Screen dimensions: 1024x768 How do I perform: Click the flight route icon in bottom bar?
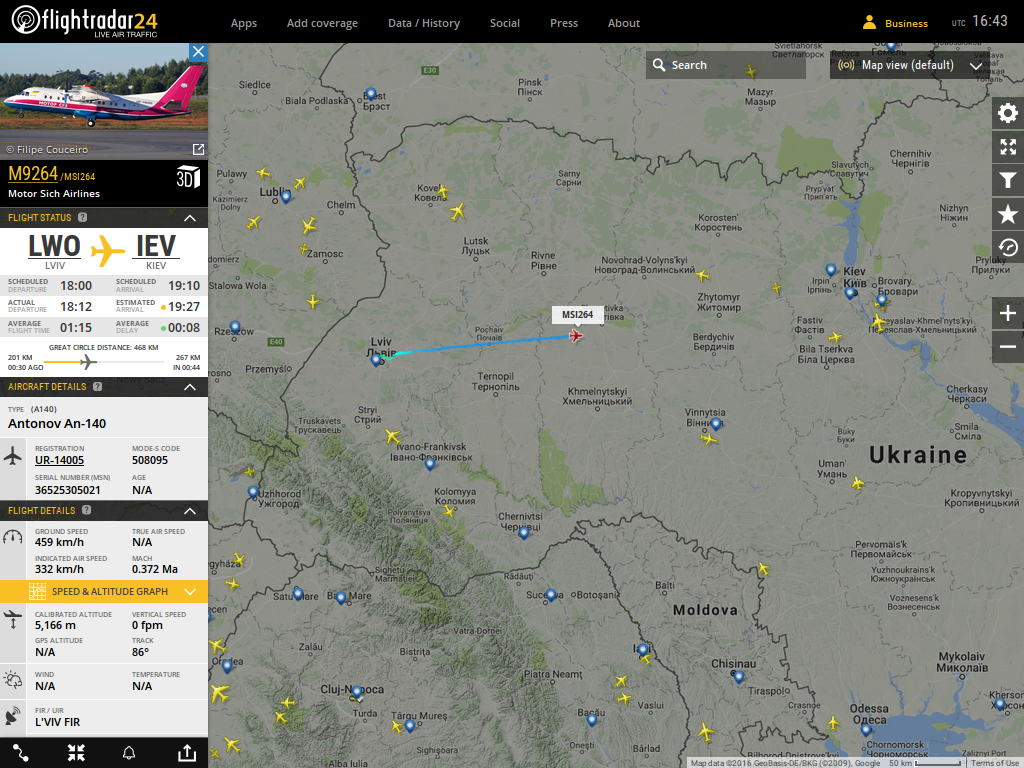point(20,753)
